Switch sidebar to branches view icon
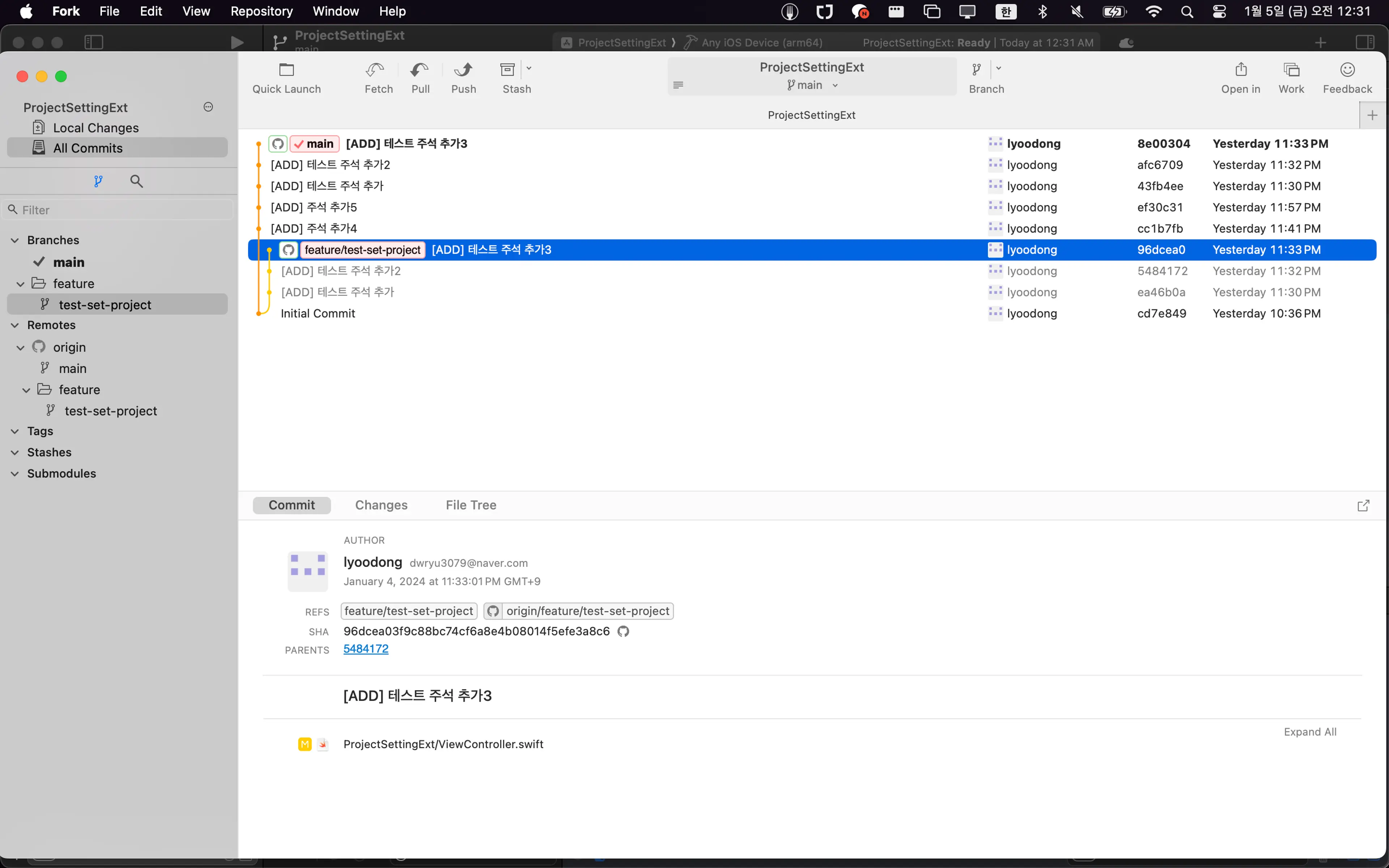Image resolution: width=1389 pixels, height=868 pixels. click(x=98, y=182)
